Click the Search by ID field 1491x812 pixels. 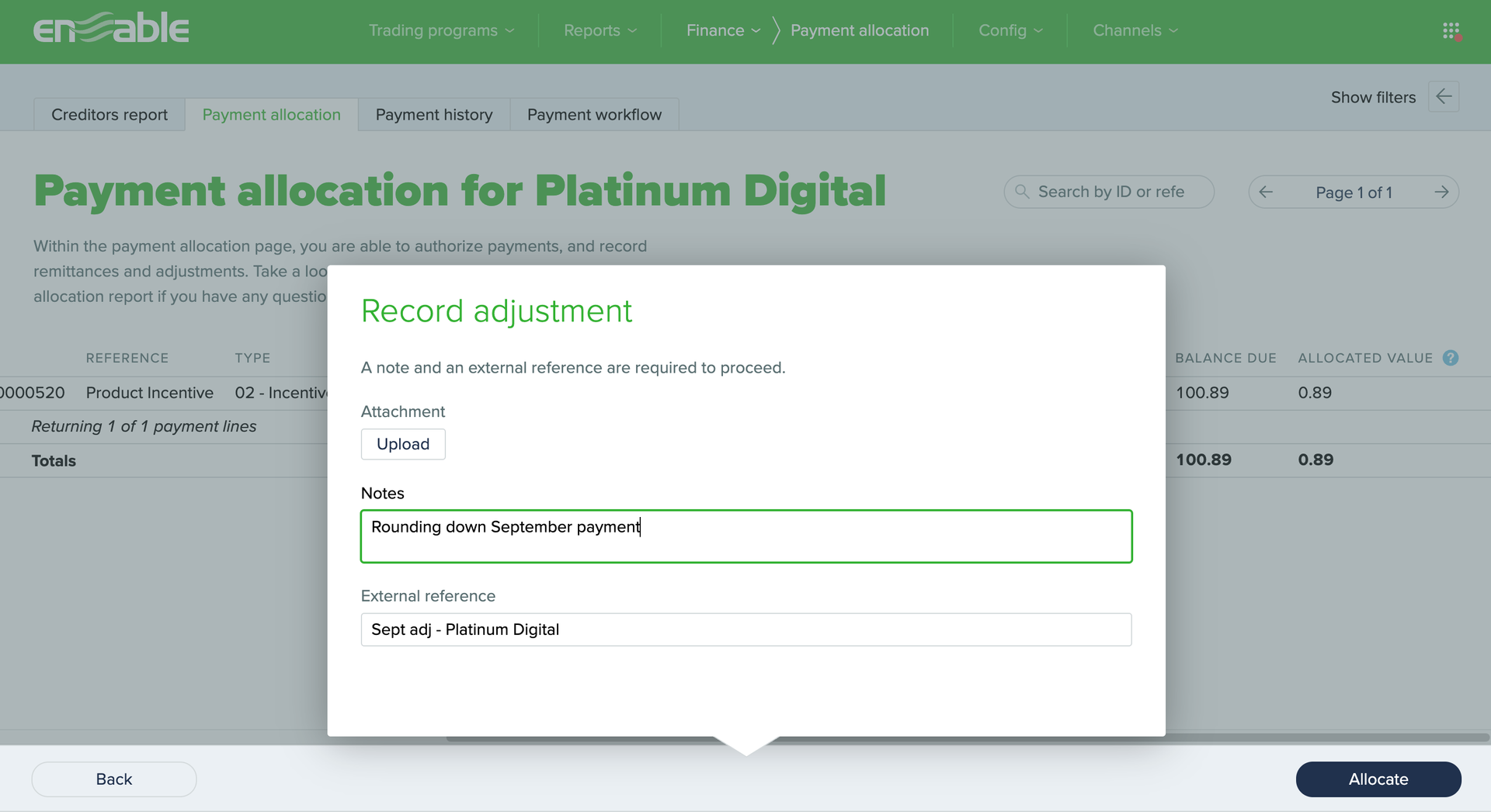coord(1109,192)
